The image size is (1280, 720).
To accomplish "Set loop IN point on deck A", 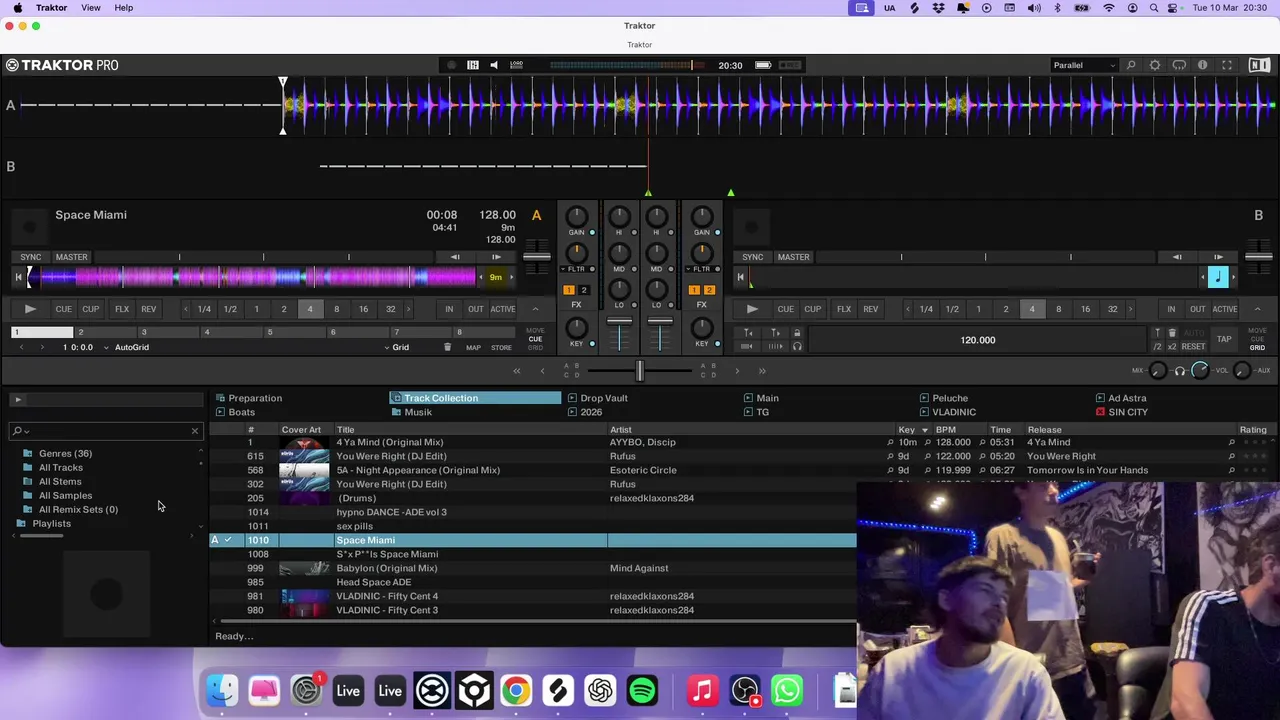I will (449, 309).
